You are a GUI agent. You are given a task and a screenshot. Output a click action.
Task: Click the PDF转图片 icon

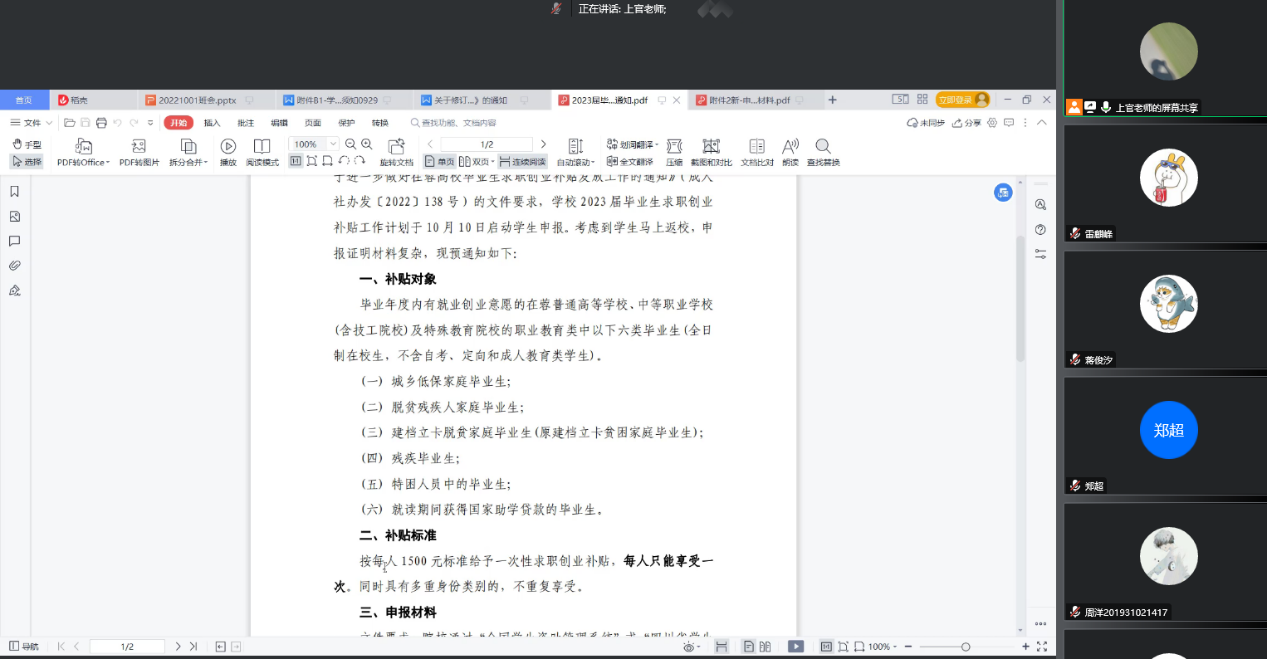click(x=139, y=147)
